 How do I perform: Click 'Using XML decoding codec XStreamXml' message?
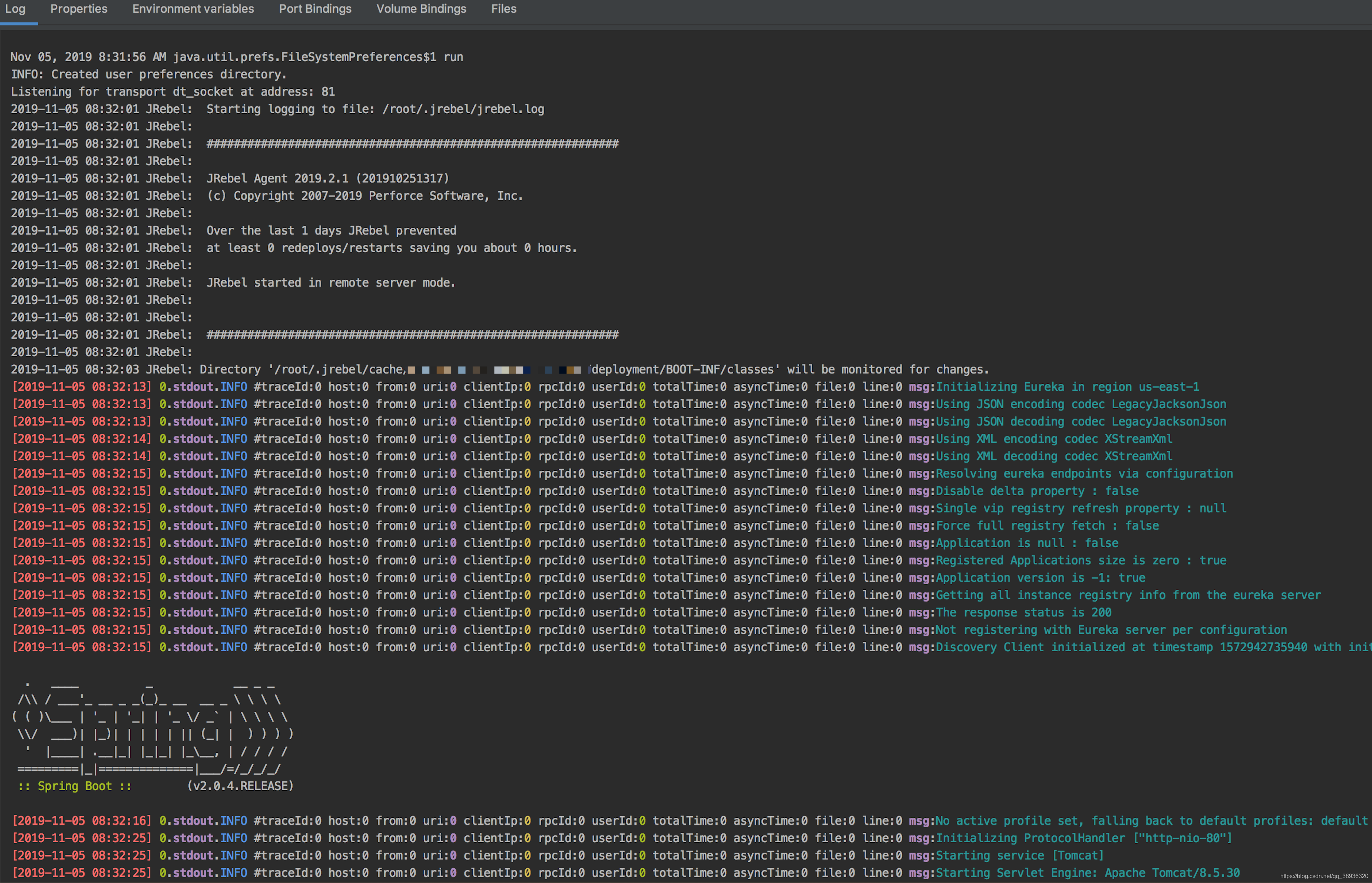click(1054, 456)
